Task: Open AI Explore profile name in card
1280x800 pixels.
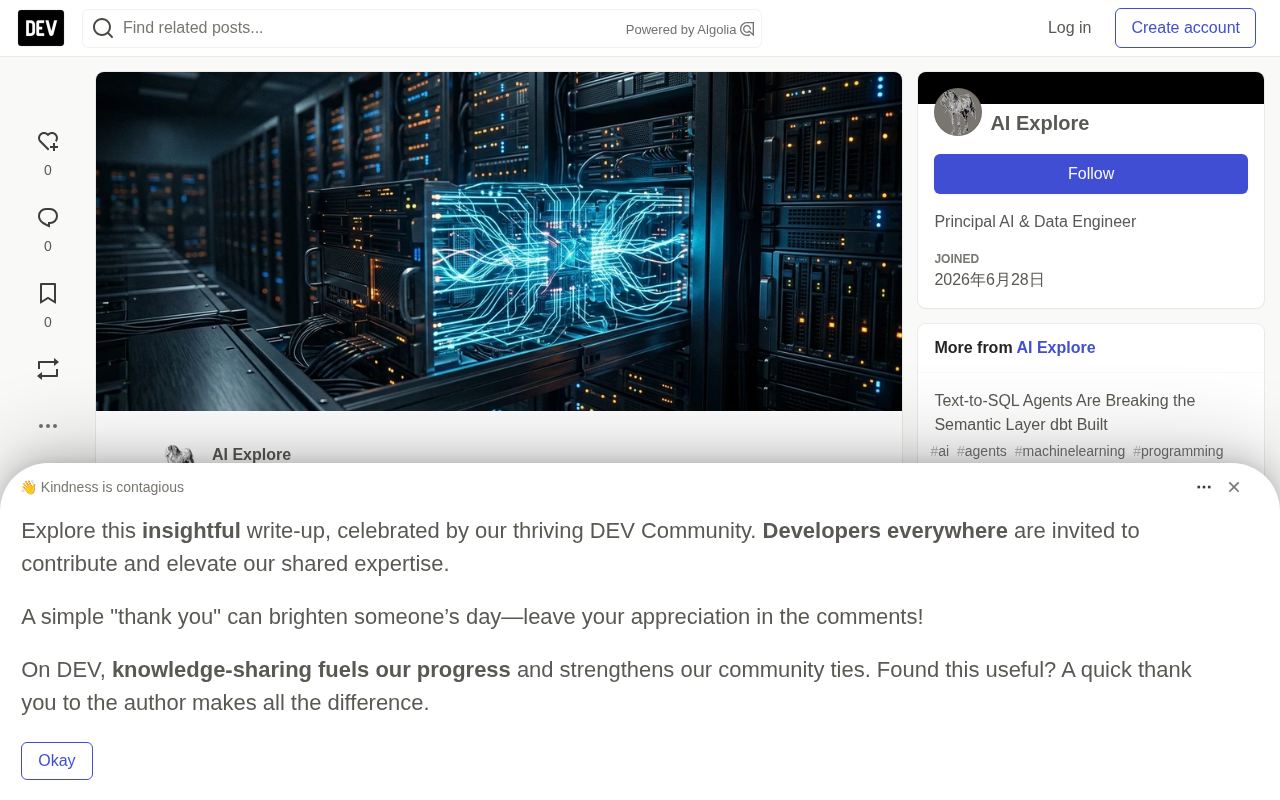Action: pos(1040,123)
